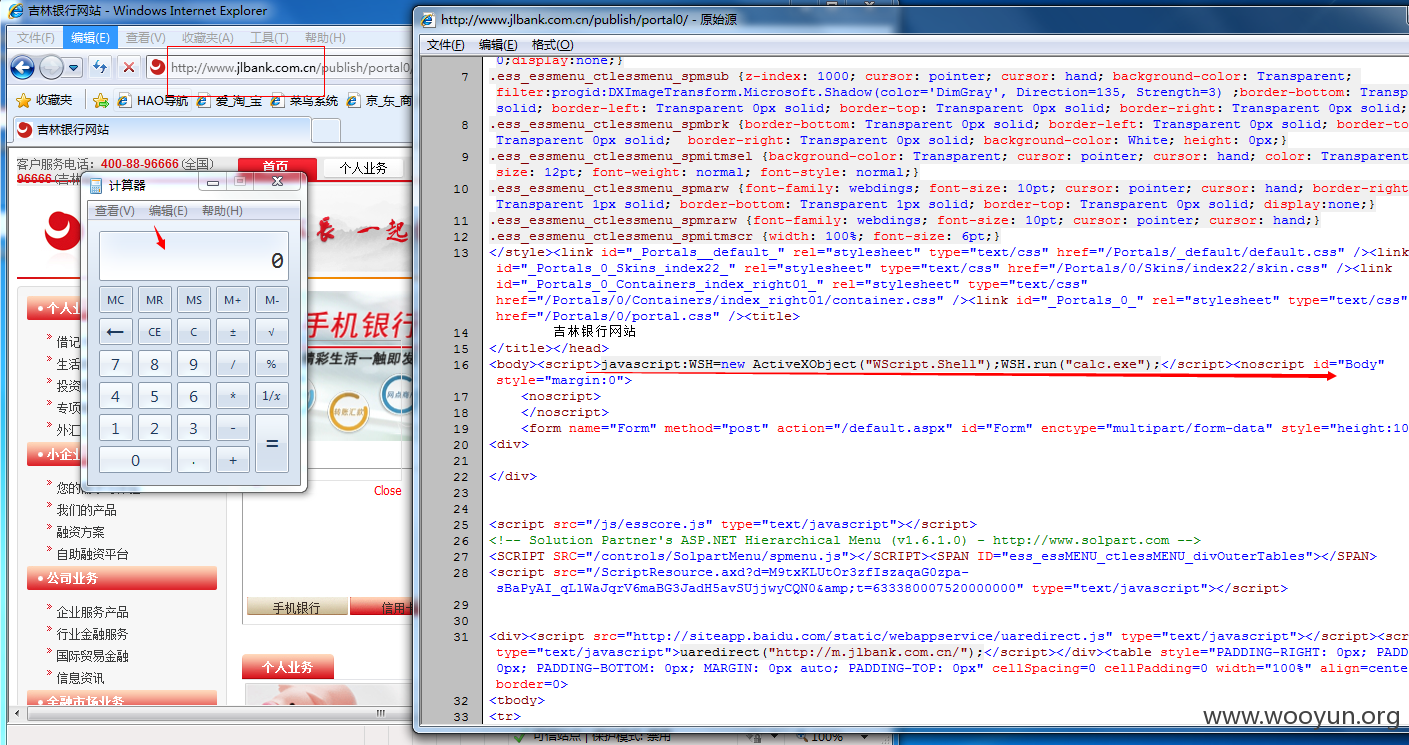Click calculator M+ button
This screenshot has height=745, width=1409.
coord(233,300)
